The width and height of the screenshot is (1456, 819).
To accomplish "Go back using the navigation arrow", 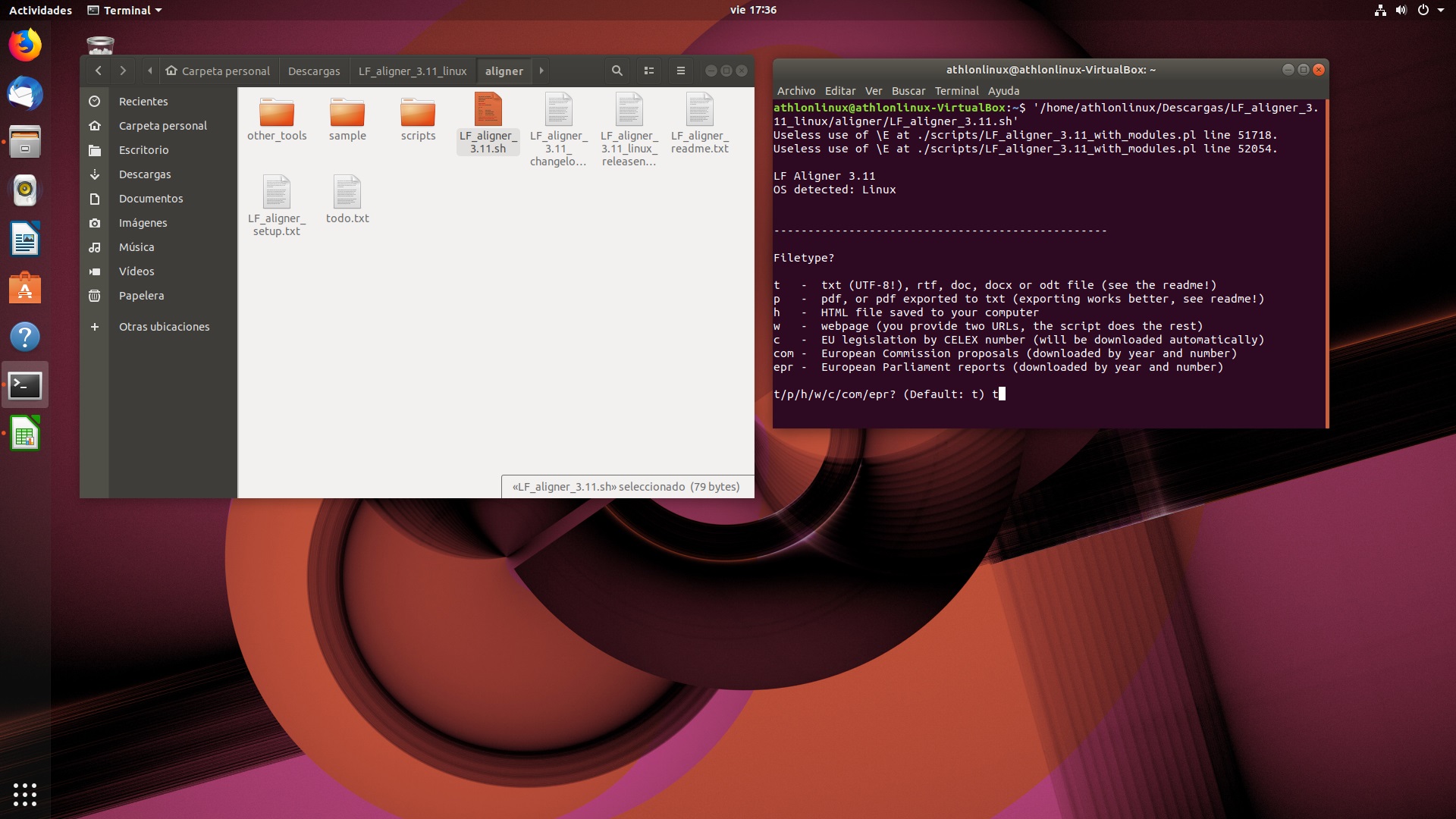I will tap(99, 70).
